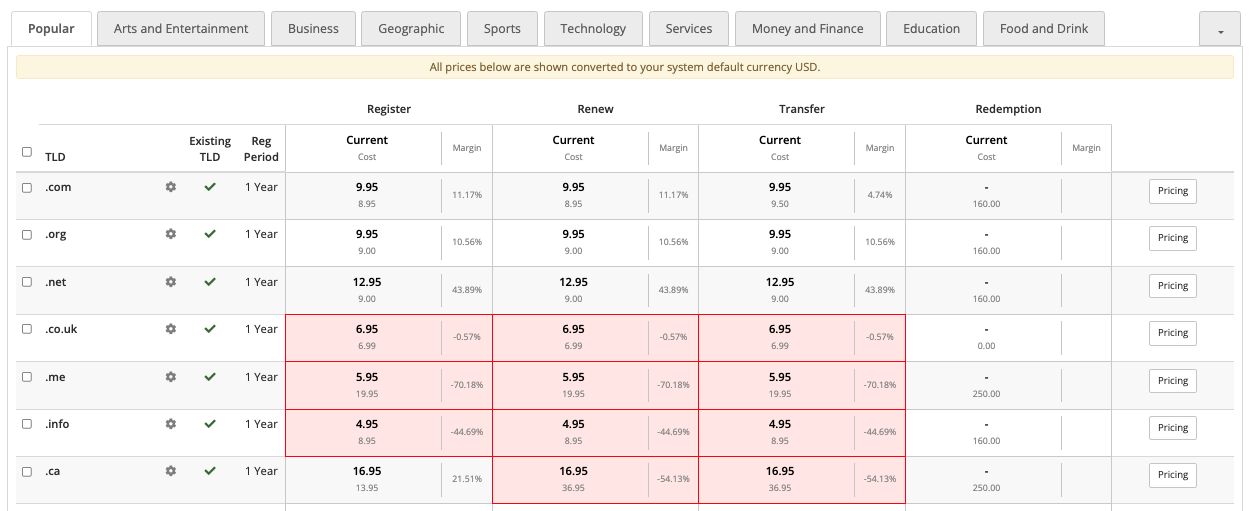Open settings gear for .net TLD
Screen dimensions: 1251x511
(171, 282)
